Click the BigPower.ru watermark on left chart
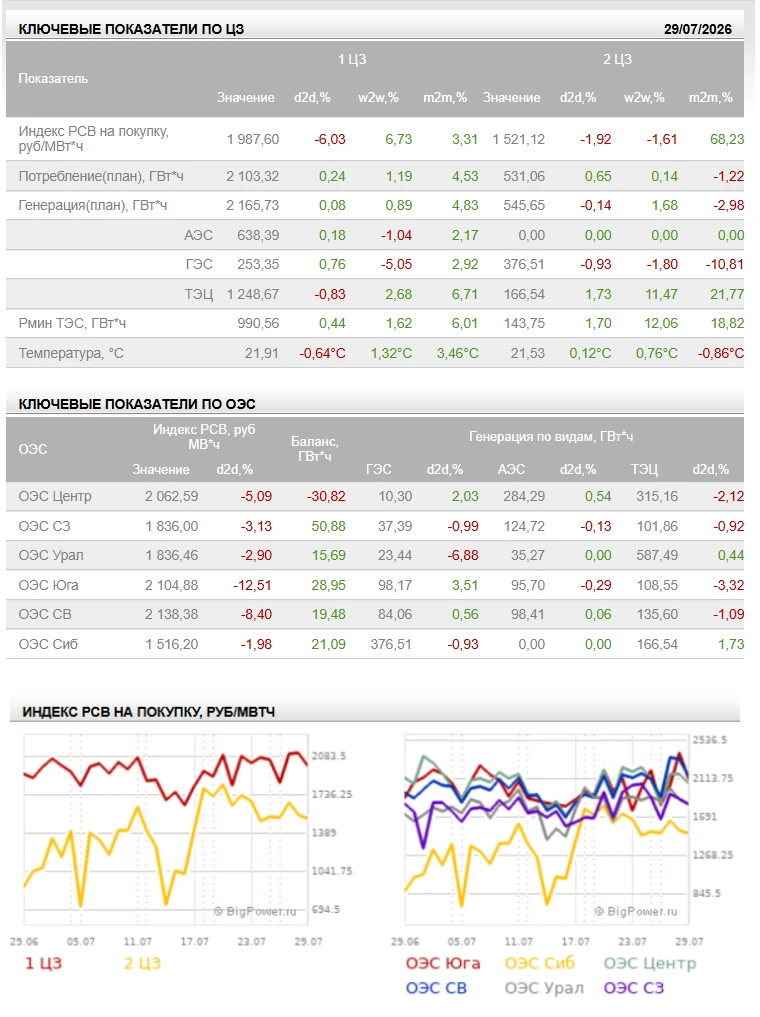Image resolution: width=760 pixels, height=1017 pixels. point(255,911)
